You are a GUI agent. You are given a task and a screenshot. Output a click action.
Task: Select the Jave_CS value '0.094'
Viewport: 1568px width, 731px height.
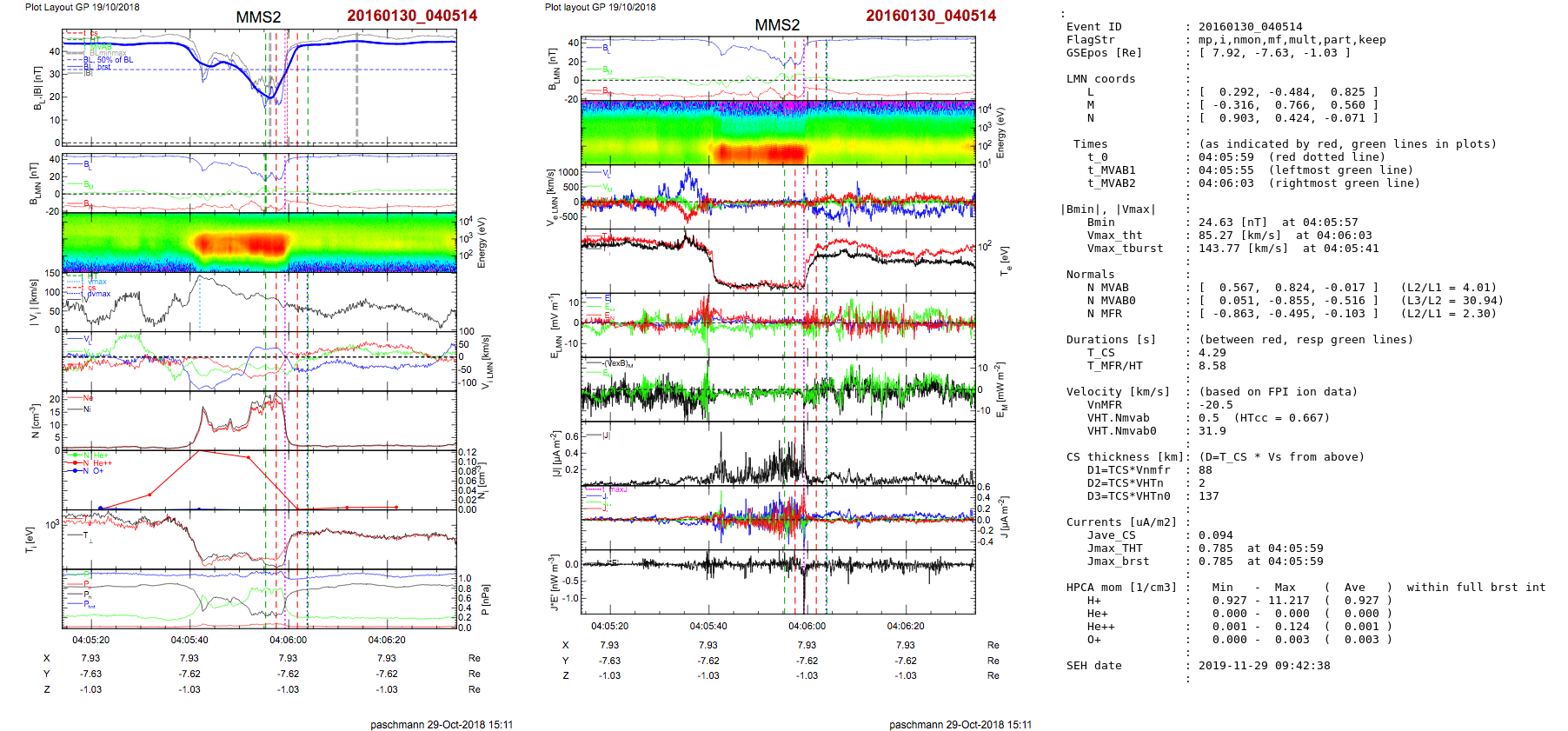pyautogui.click(x=1215, y=535)
